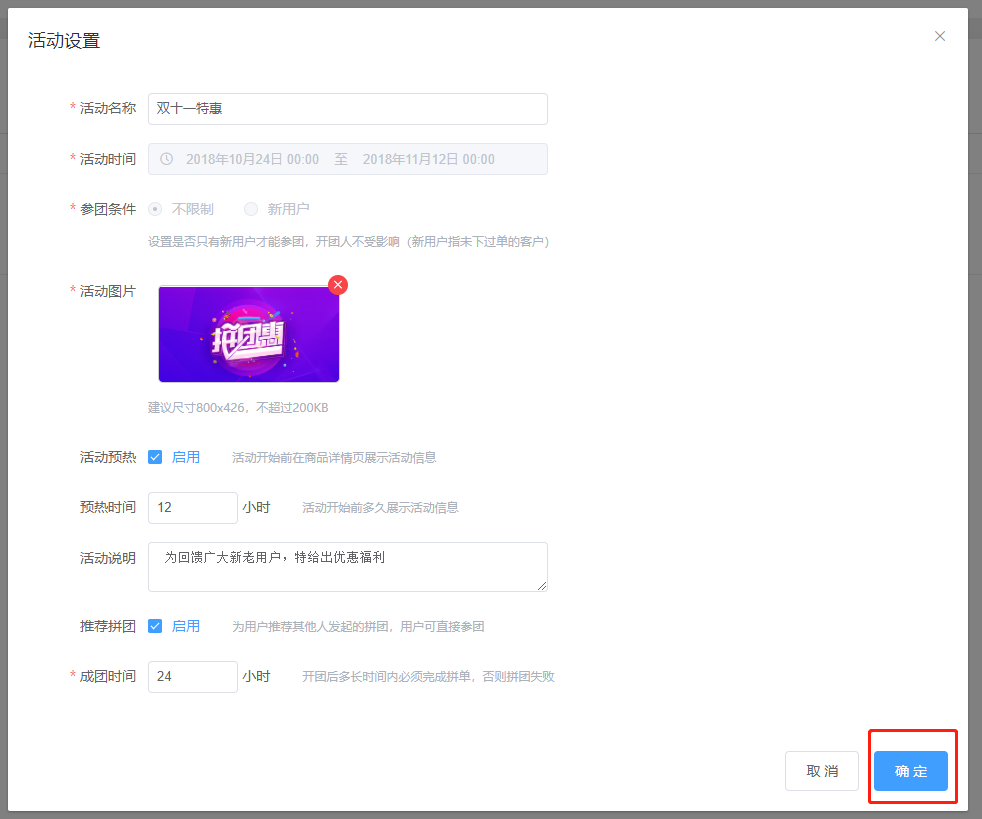Click the 活动开始前在商品详情页展示活动信息 hint
The image size is (982, 819).
(334, 458)
